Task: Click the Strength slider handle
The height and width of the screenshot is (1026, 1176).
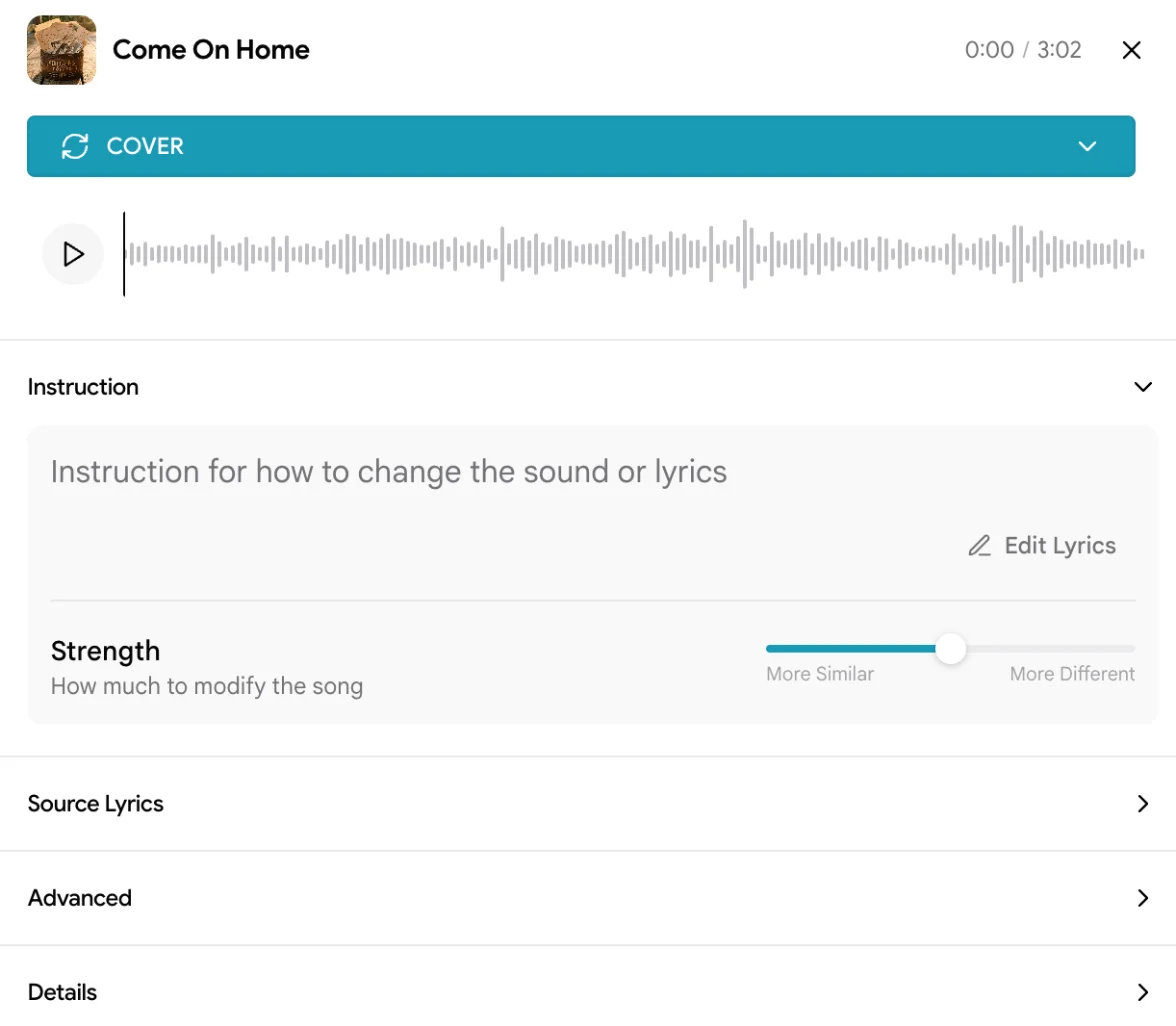Action: tap(950, 649)
